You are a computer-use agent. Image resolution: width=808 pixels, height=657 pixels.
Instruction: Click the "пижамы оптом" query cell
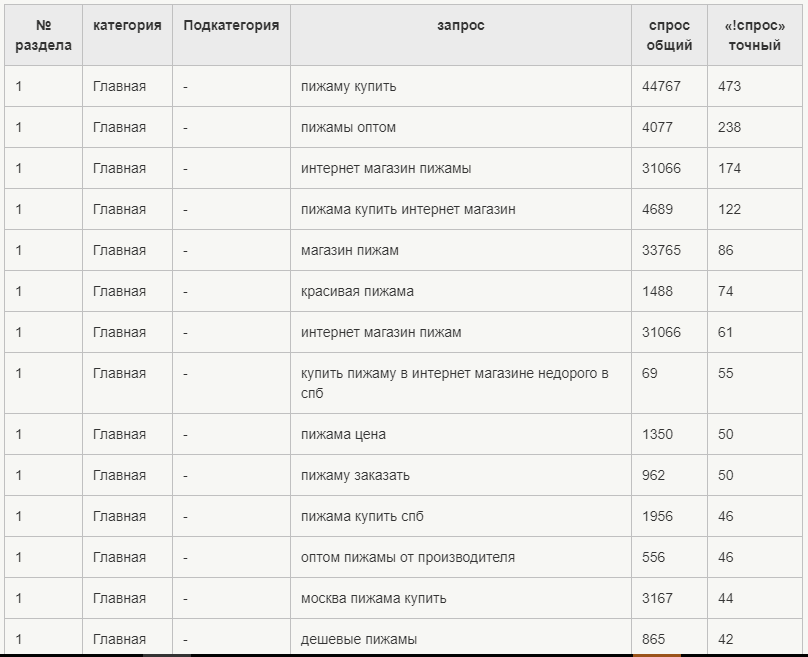pos(349,127)
